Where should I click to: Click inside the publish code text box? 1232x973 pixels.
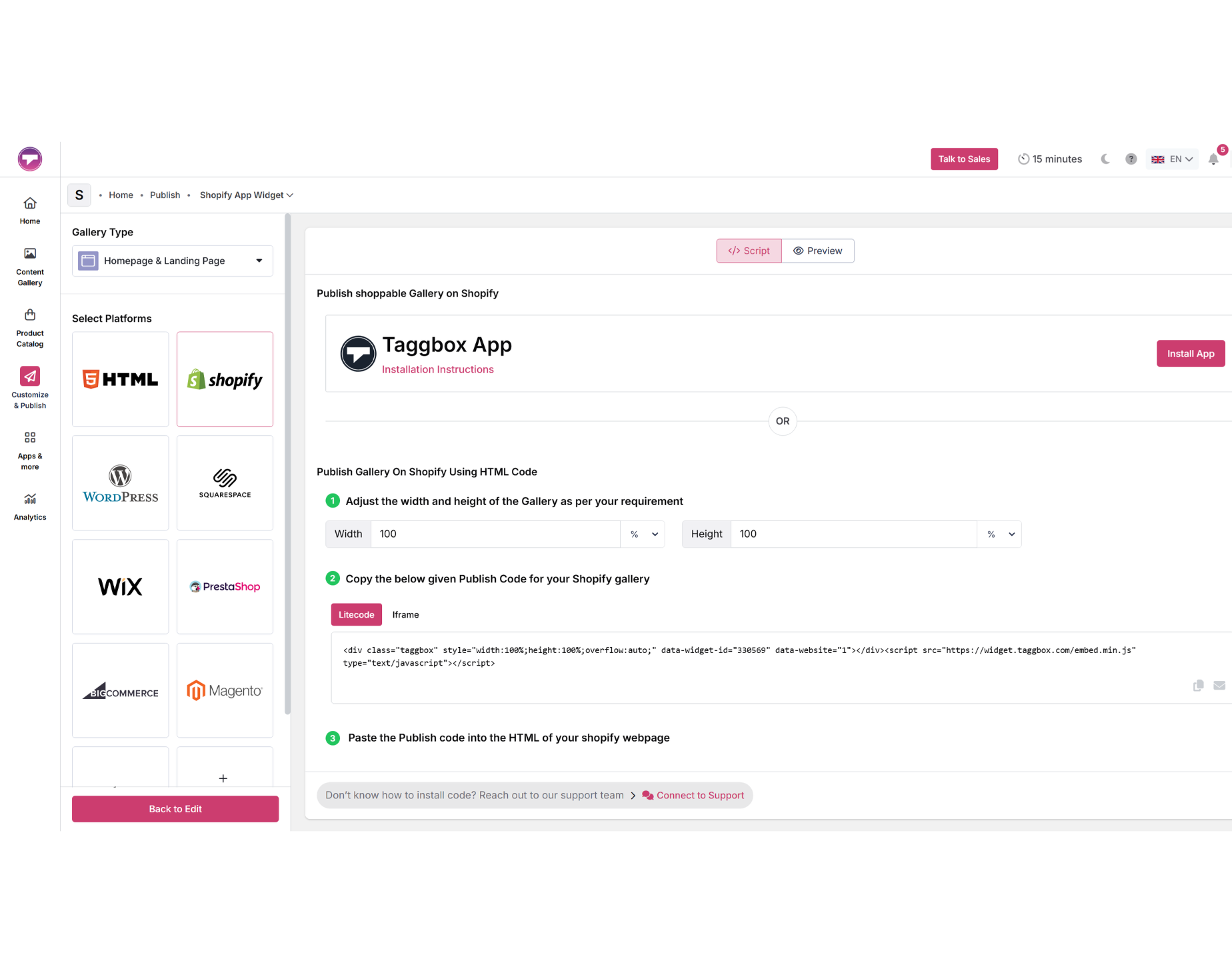coord(780,667)
